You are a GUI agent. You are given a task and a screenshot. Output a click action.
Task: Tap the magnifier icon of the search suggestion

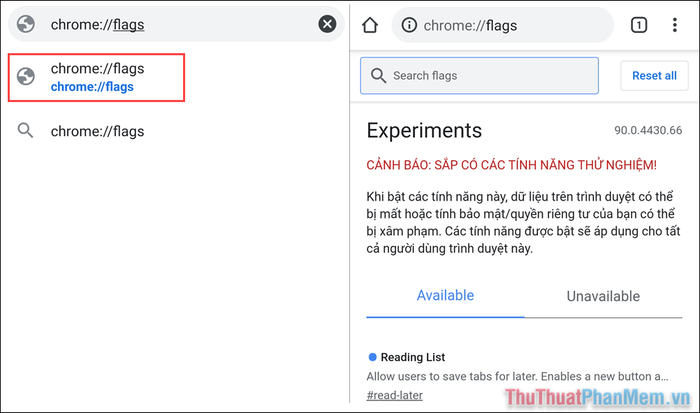[x=25, y=130]
